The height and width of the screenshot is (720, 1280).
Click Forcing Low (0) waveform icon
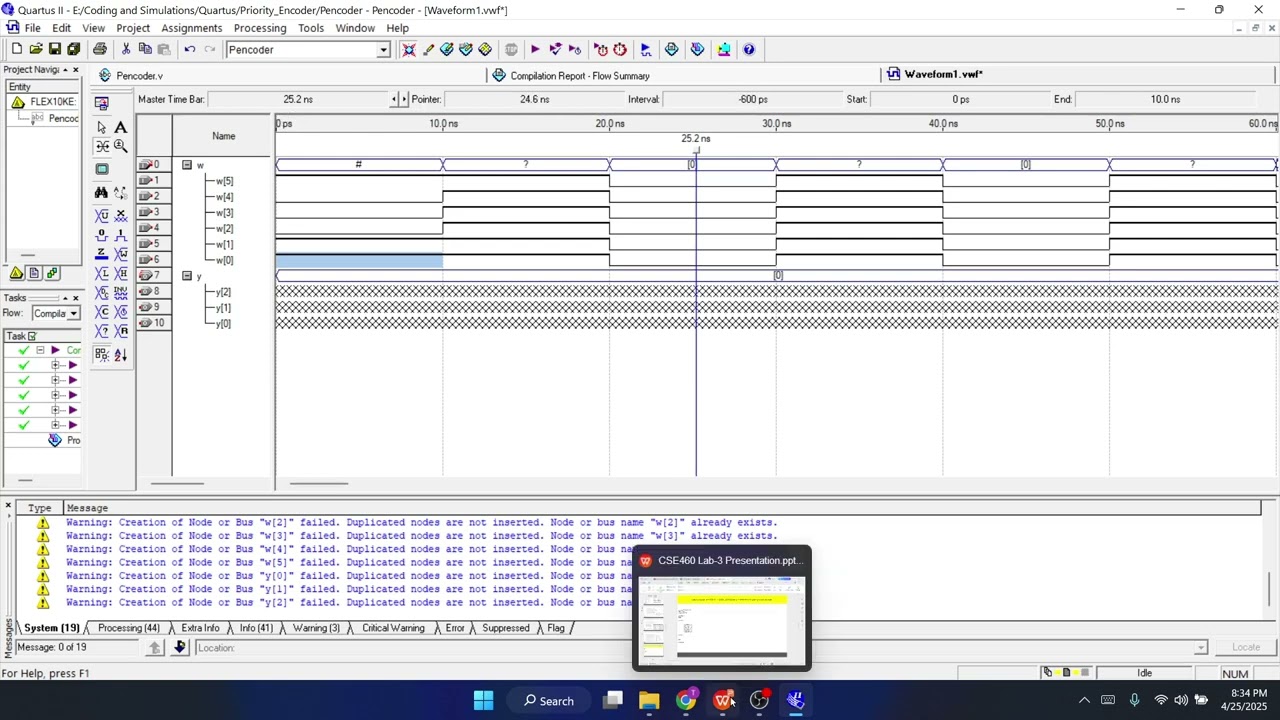point(101,235)
